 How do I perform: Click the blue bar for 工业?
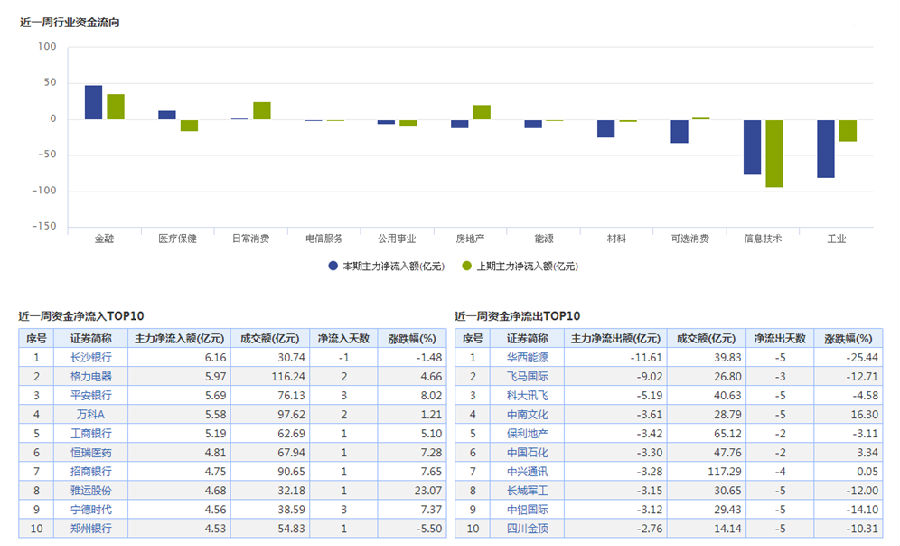826,149
